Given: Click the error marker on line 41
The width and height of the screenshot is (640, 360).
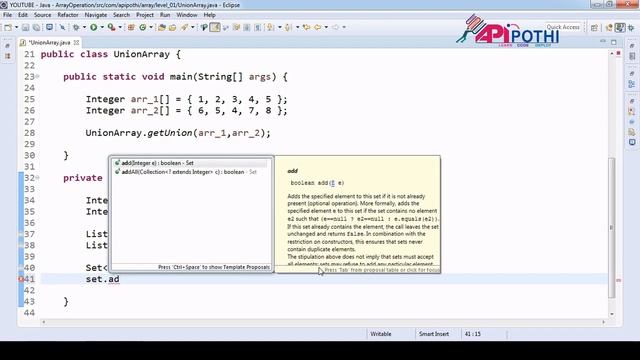Looking at the screenshot, I should pyautogui.click(x=21, y=279).
